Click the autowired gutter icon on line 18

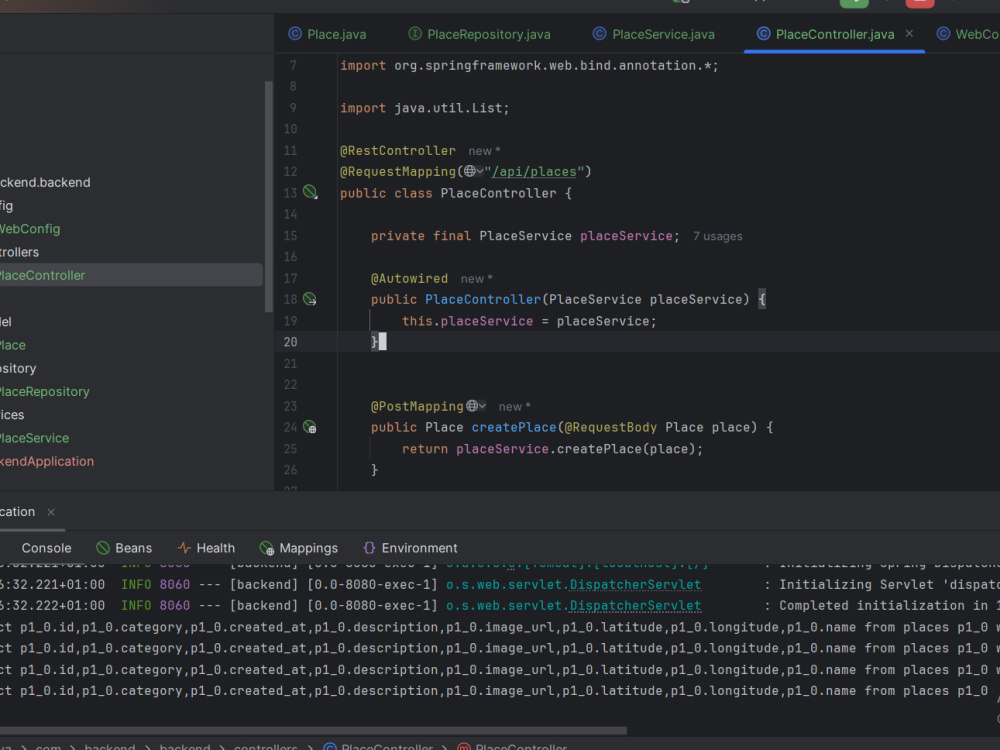point(310,299)
